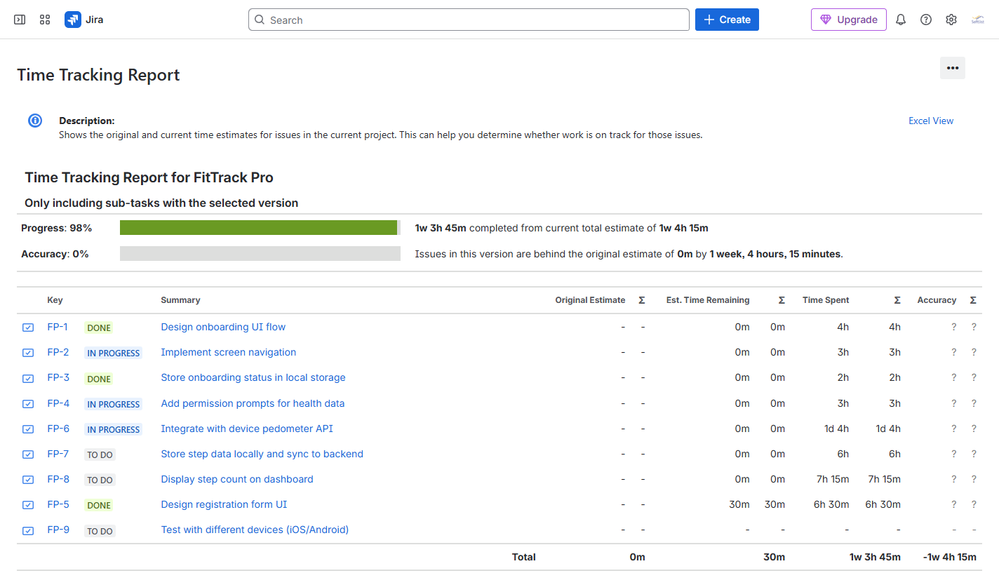The width and height of the screenshot is (999, 587).
Task: Click the sub-task type icon next to FP-1
Action: point(27,327)
